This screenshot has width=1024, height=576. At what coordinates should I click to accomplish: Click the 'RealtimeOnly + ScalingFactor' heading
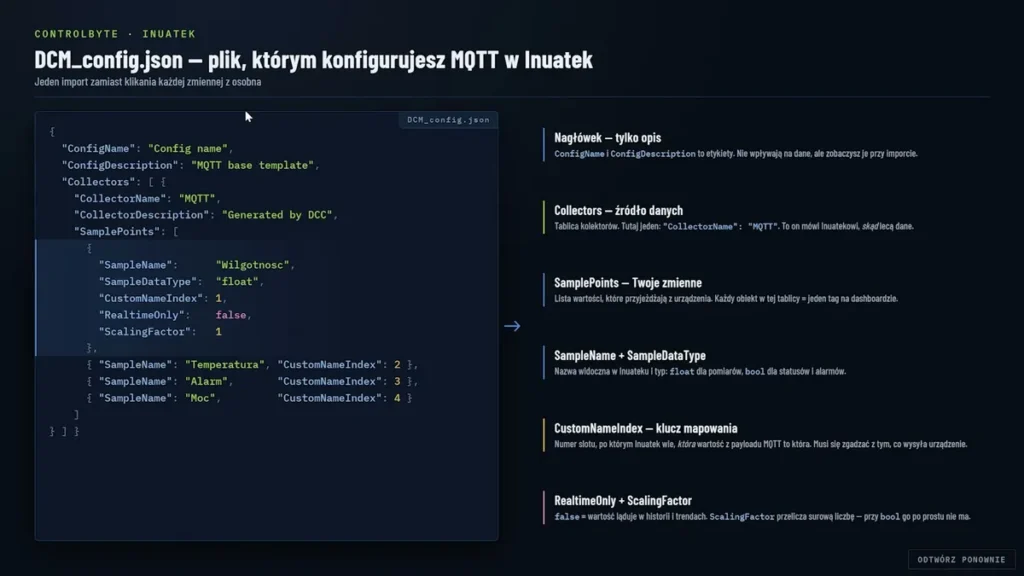click(622, 501)
